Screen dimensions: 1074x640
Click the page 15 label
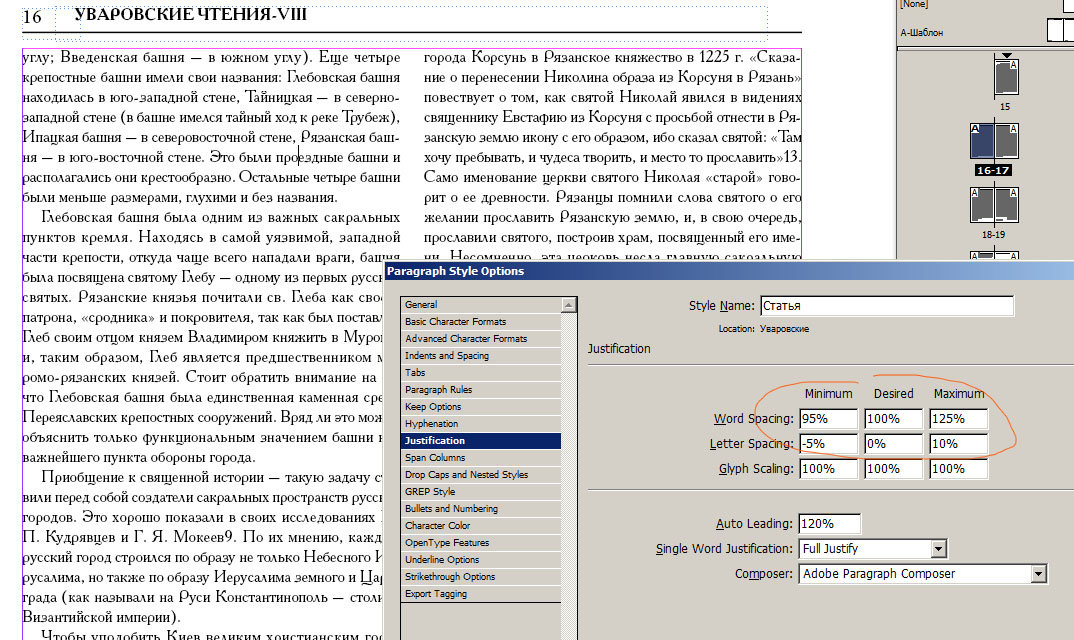coord(1005,107)
